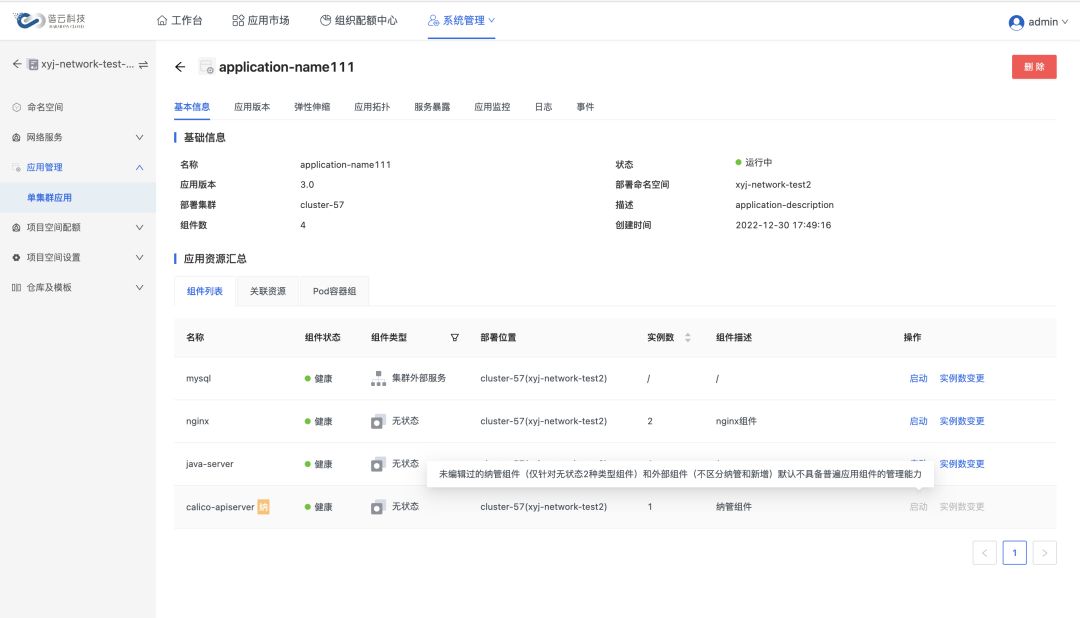Click the back arrow beside application-name111
1080x618 pixels.
180,67
